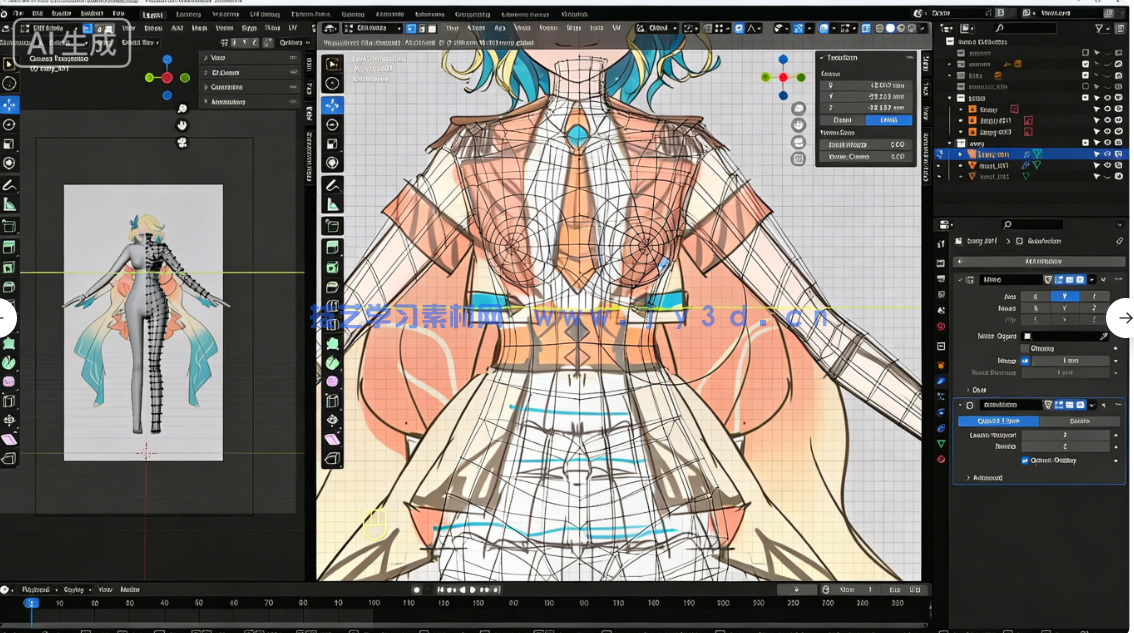Open the Mesh menu in the viewport header
The width and height of the screenshot is (1134, 633).
pyautogui.click(x=522, y=29)
